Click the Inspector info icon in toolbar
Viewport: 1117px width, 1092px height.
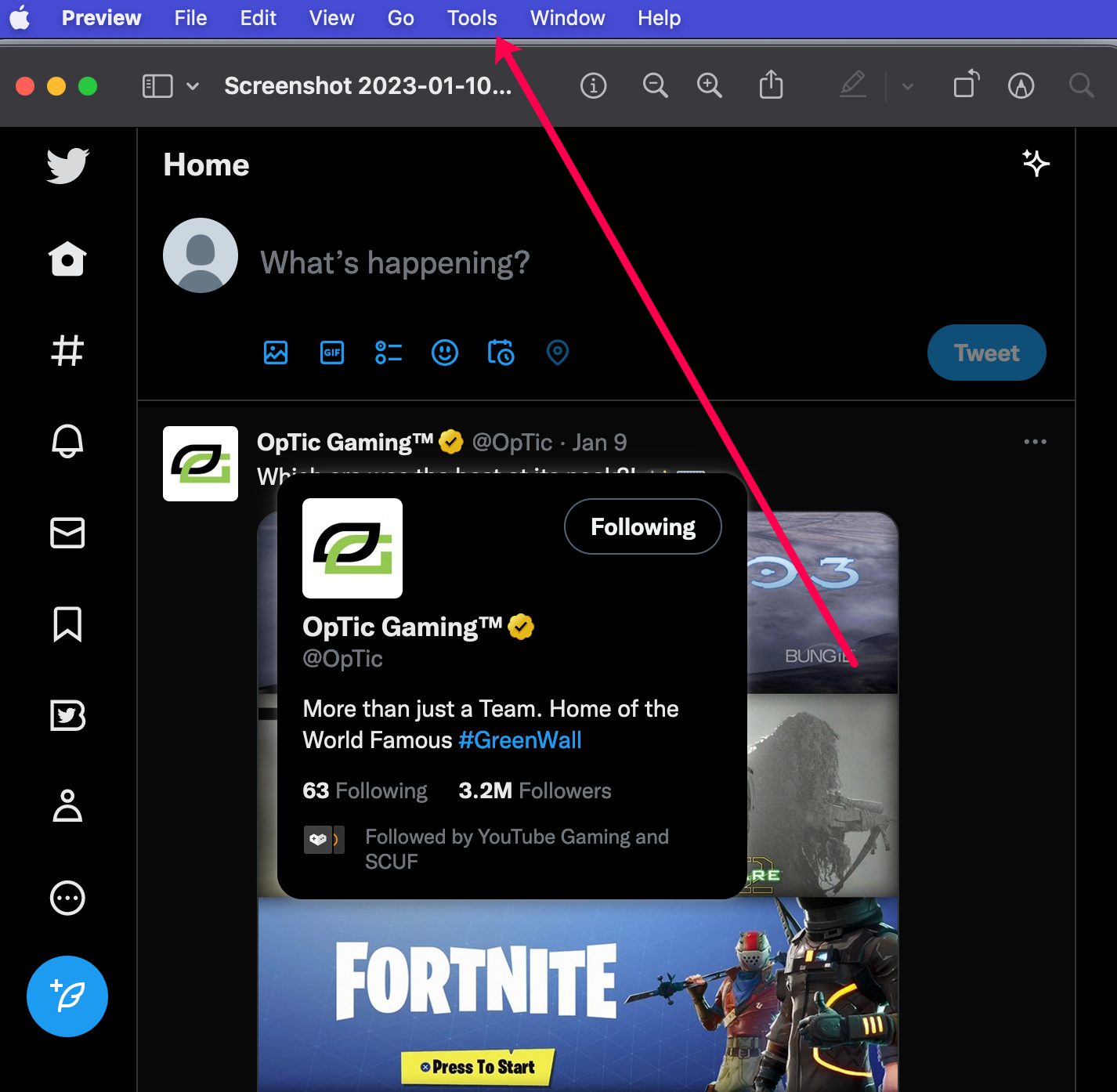593,85
